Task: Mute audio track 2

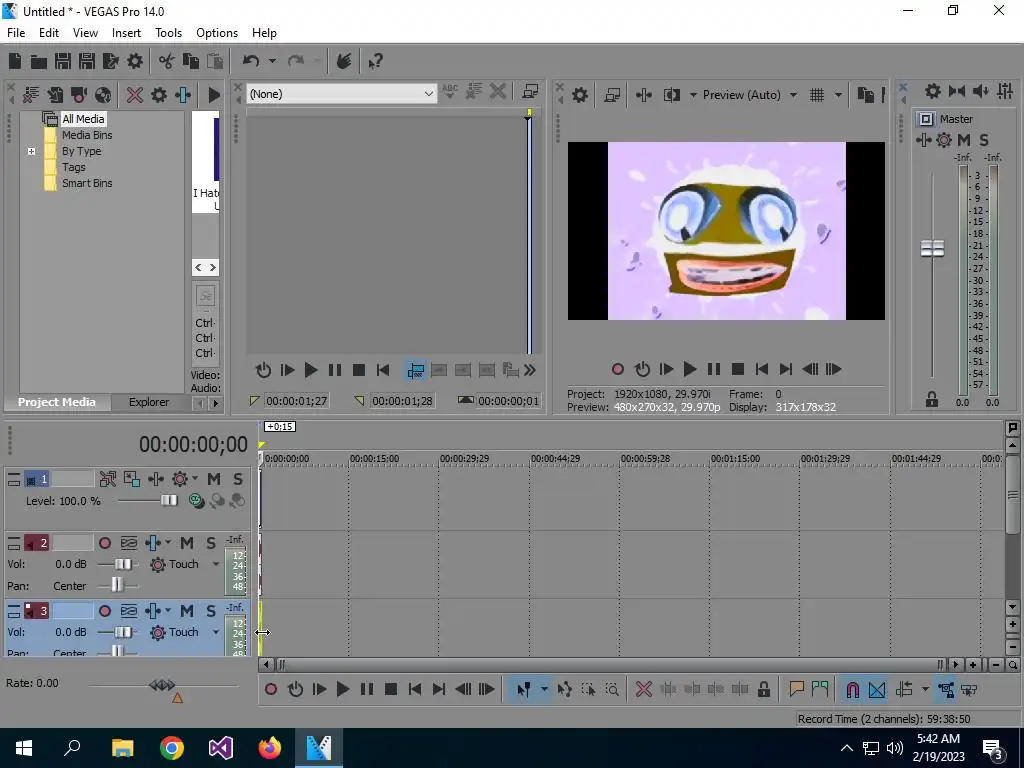Action: point(187,543)
